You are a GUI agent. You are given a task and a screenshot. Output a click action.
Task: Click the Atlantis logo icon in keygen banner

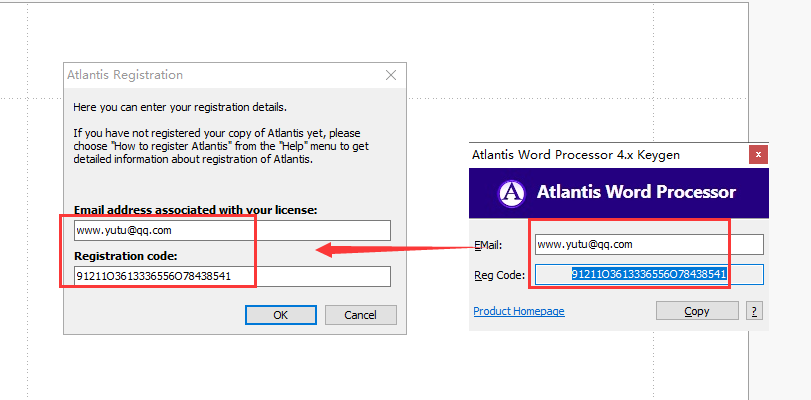point(512,192)
